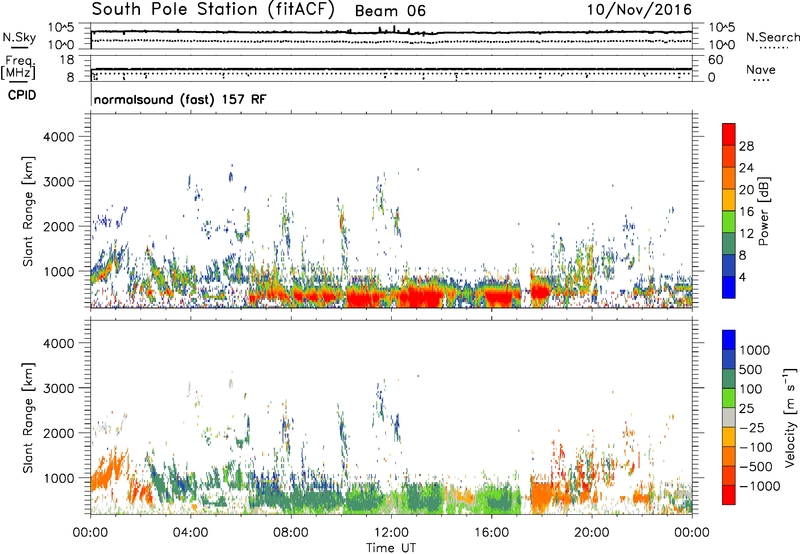Click the '16:00' time tick label

pyautogui.click(x=491, y=533)
